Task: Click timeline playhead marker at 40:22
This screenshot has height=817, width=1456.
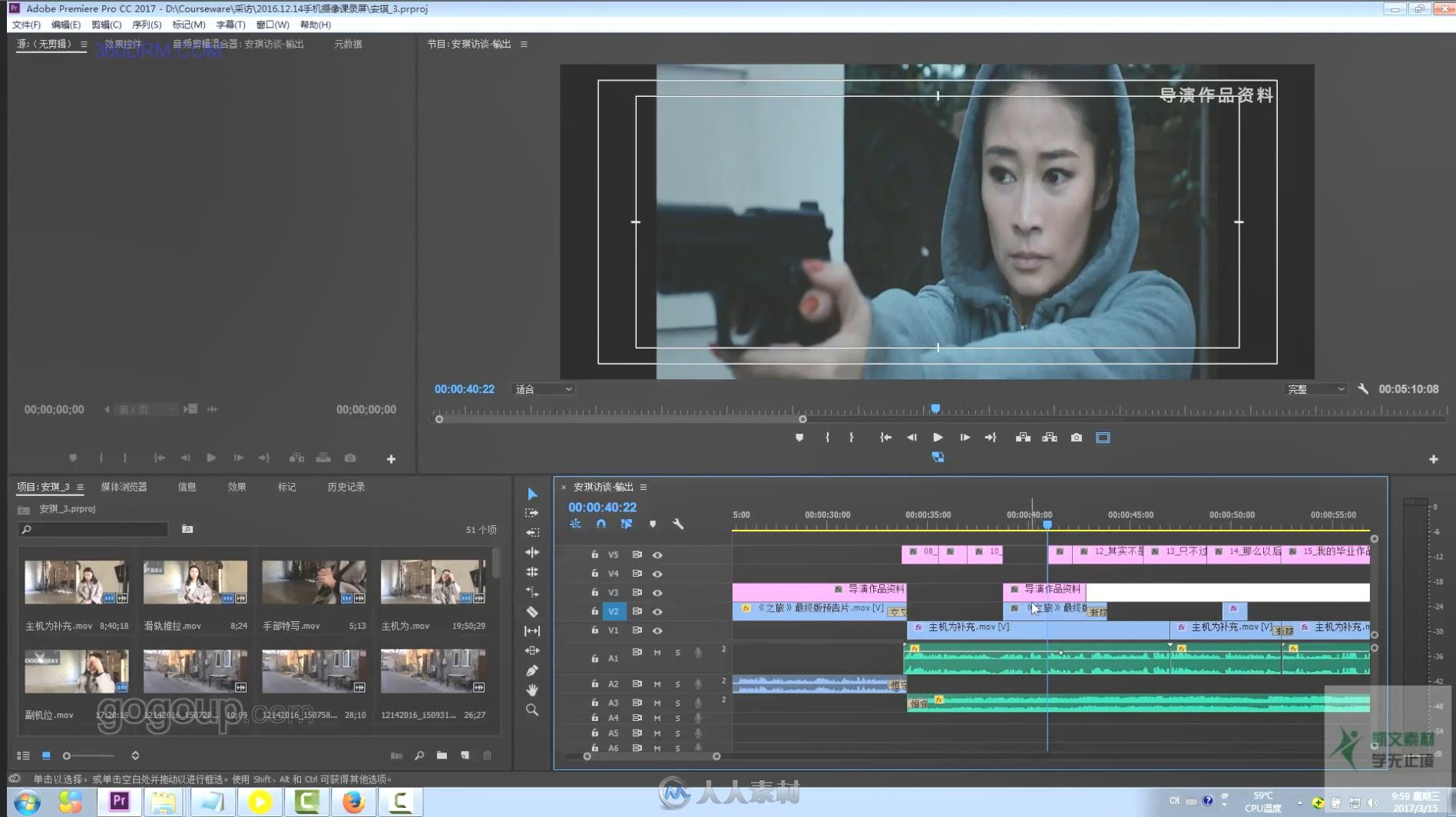Action: click(1047, 525)
